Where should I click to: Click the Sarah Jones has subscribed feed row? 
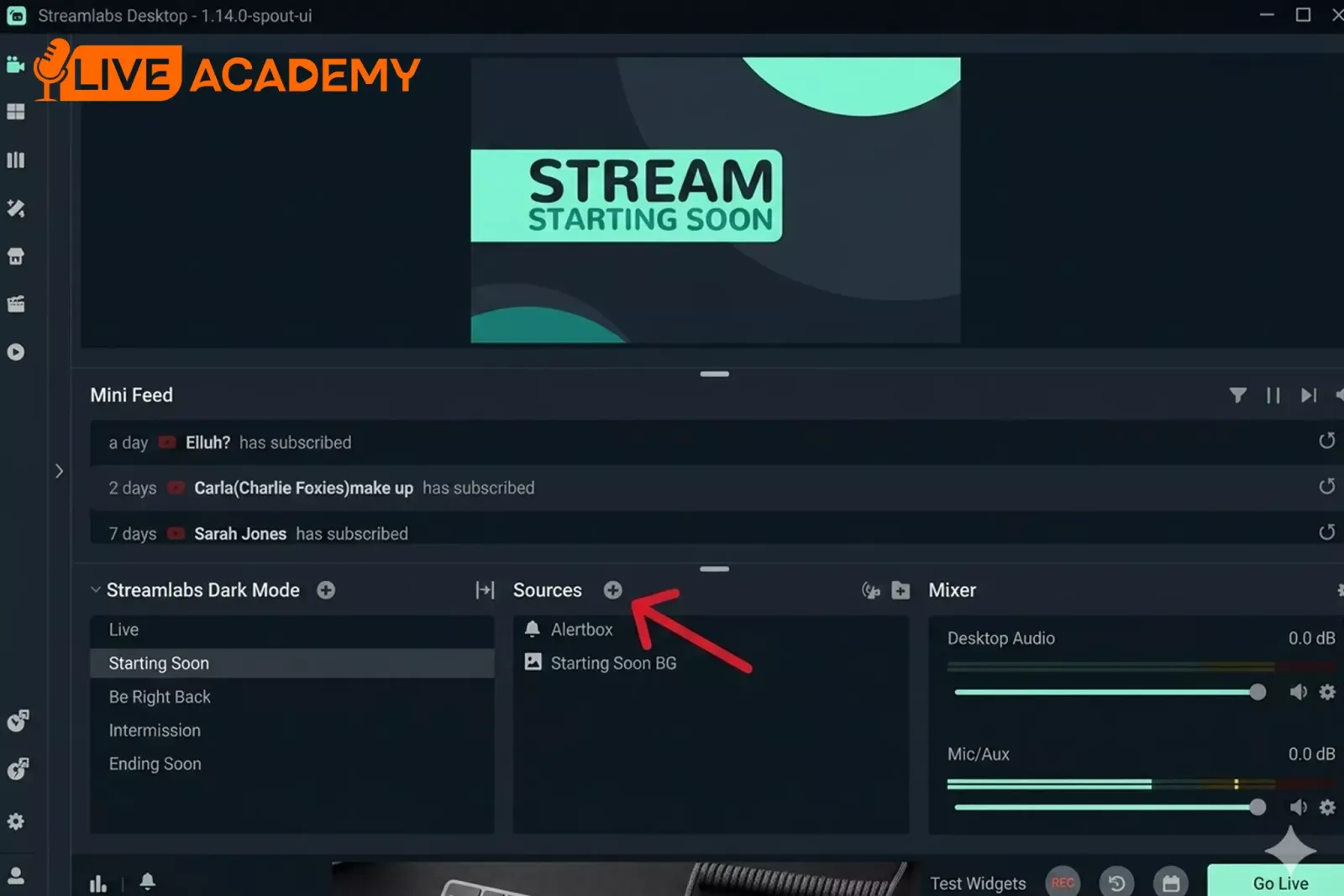coord(717,530)
